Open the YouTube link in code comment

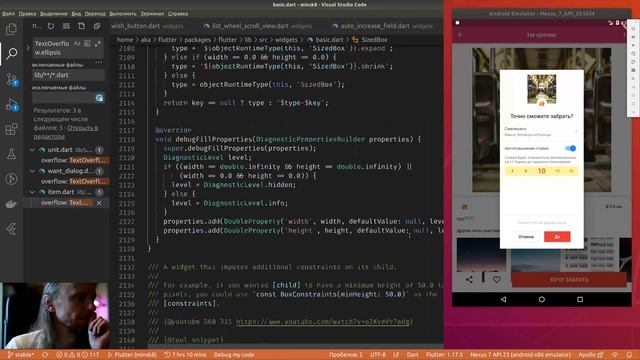click(322, 322)
